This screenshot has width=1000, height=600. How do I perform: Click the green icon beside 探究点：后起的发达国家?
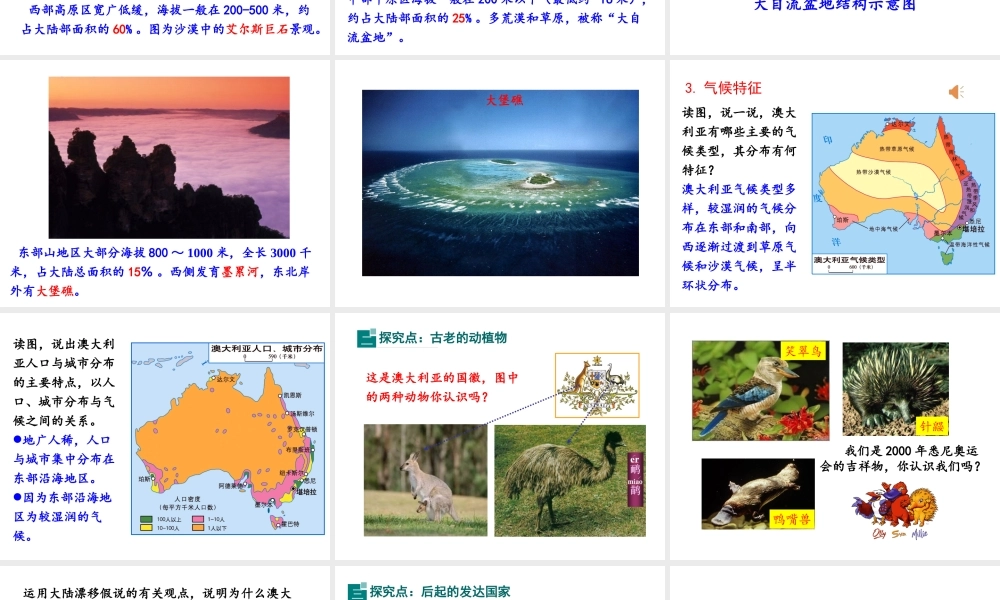[x=357, y=591]
